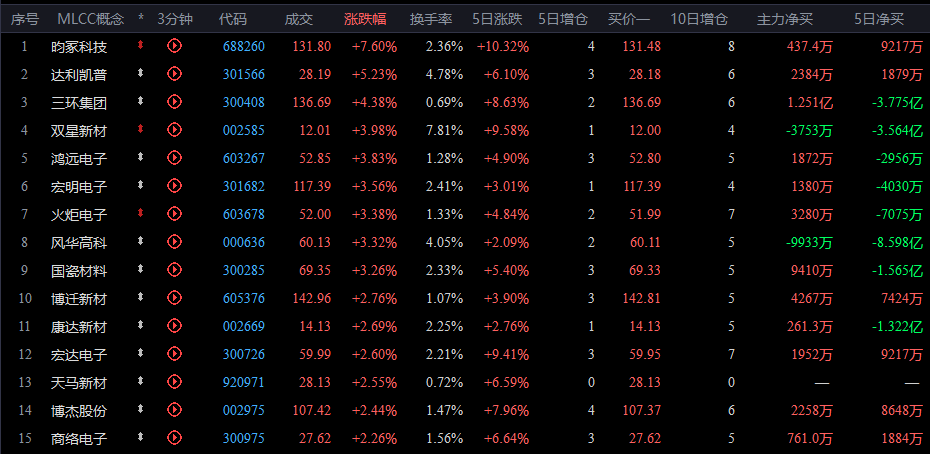
Task: Click the white marker icon beside 商络电子
Action: 141,437
